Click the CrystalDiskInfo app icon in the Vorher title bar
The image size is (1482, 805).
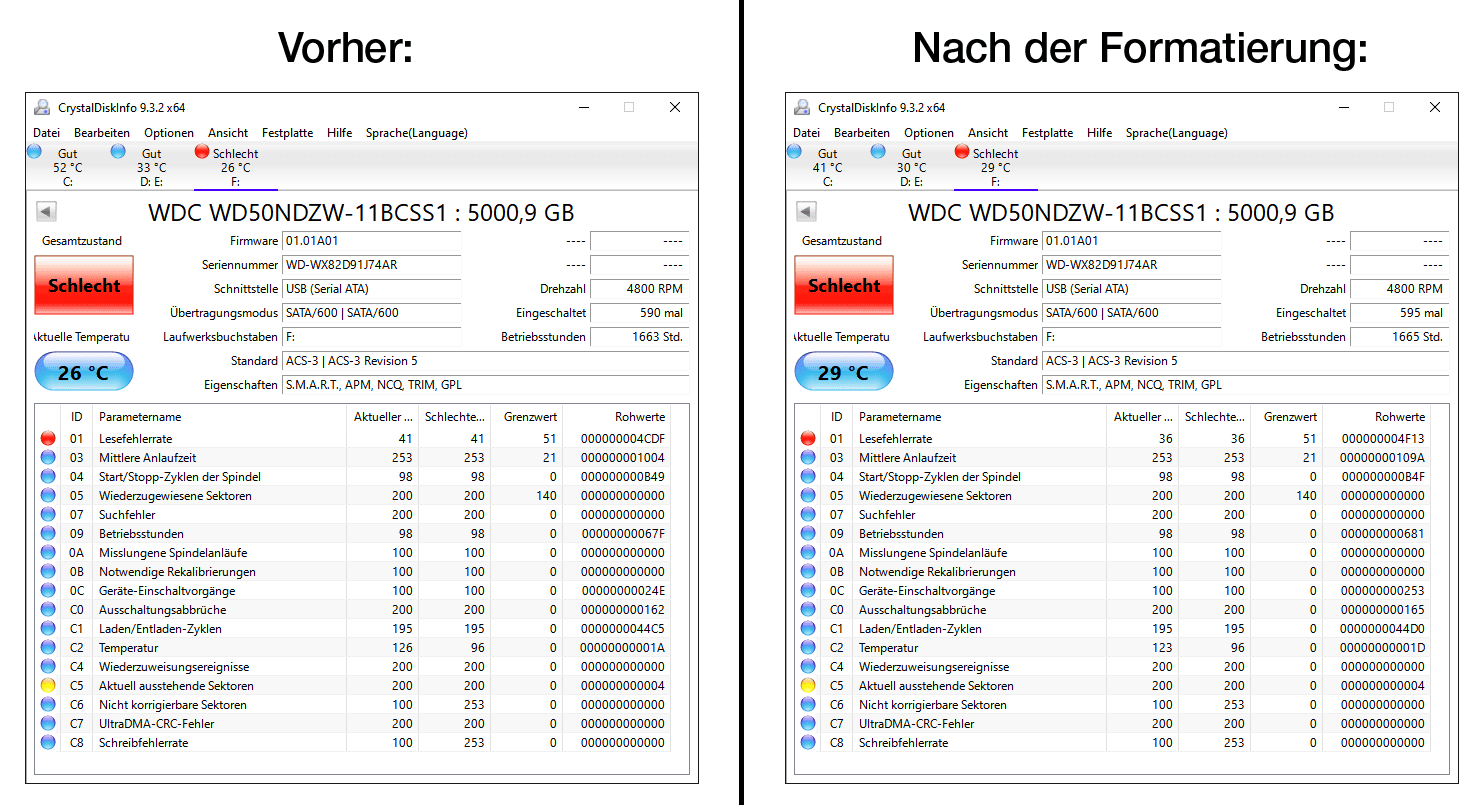pyautogui.click(x=42, y=107)
